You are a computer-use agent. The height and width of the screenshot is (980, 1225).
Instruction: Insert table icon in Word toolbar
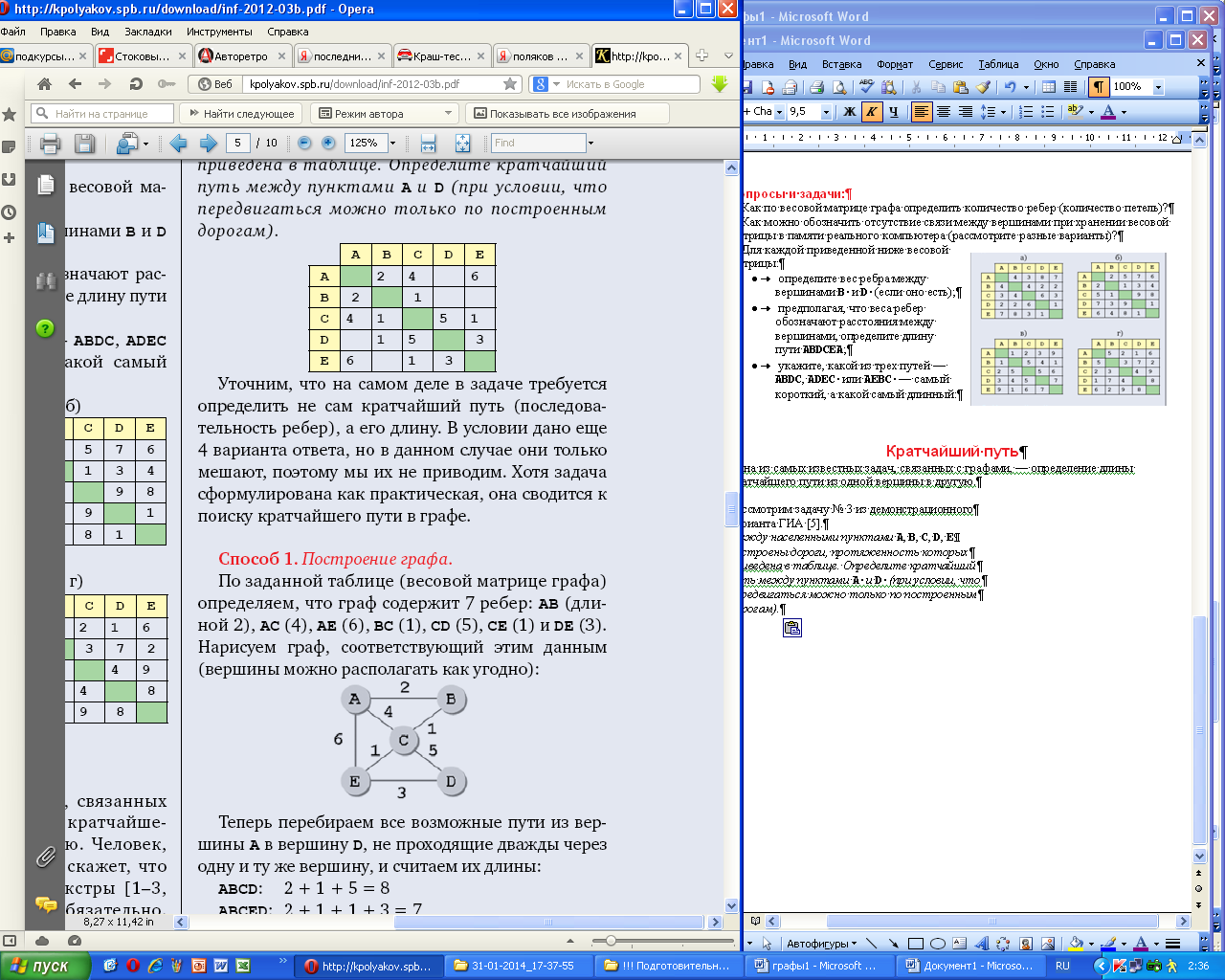click(x=1049, y=86)
